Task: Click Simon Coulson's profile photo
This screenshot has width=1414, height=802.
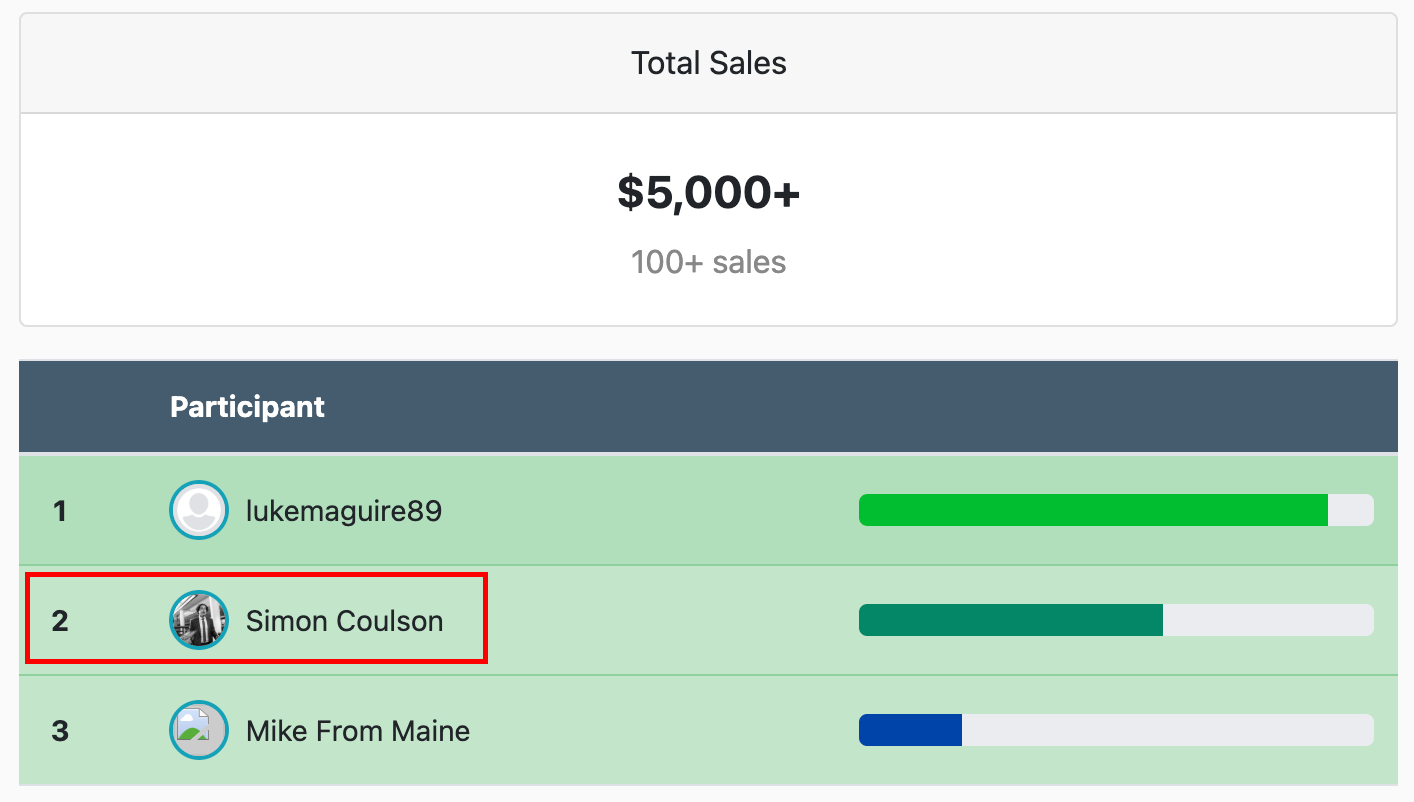Action: 199,621
